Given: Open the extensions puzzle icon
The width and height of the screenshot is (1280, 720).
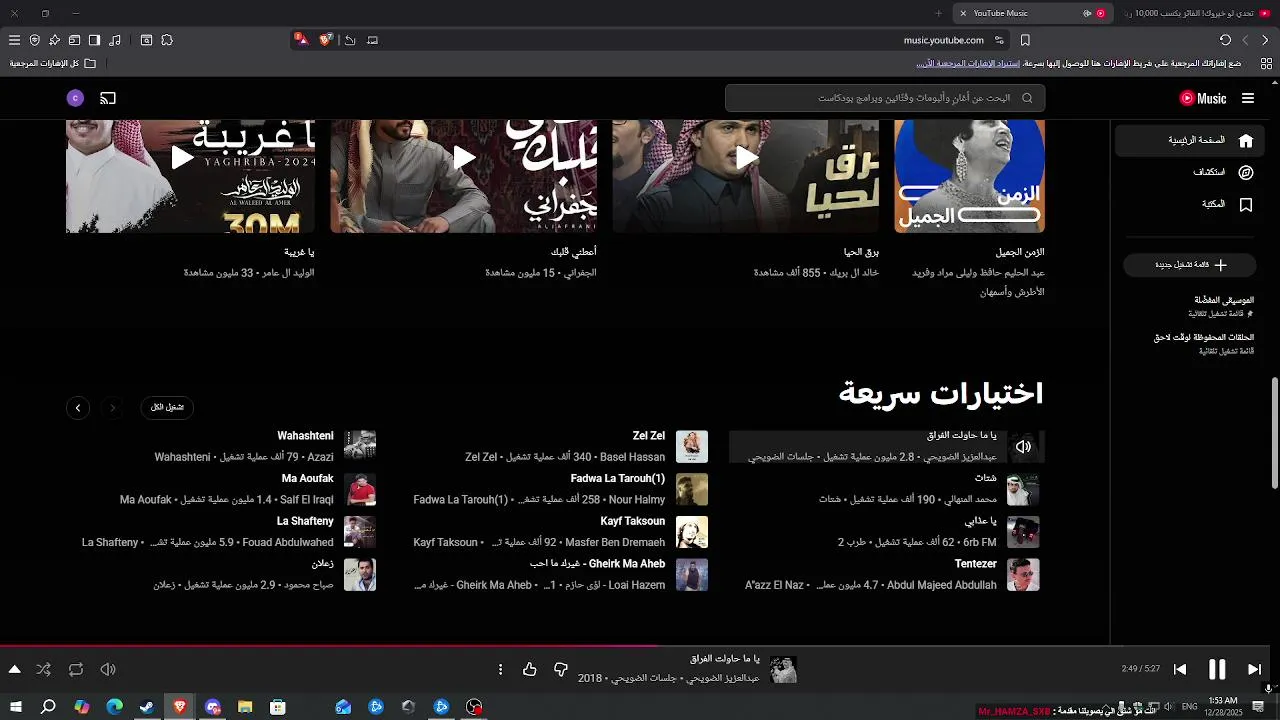Looking at the screenshot, I should [x=167, y=40].
